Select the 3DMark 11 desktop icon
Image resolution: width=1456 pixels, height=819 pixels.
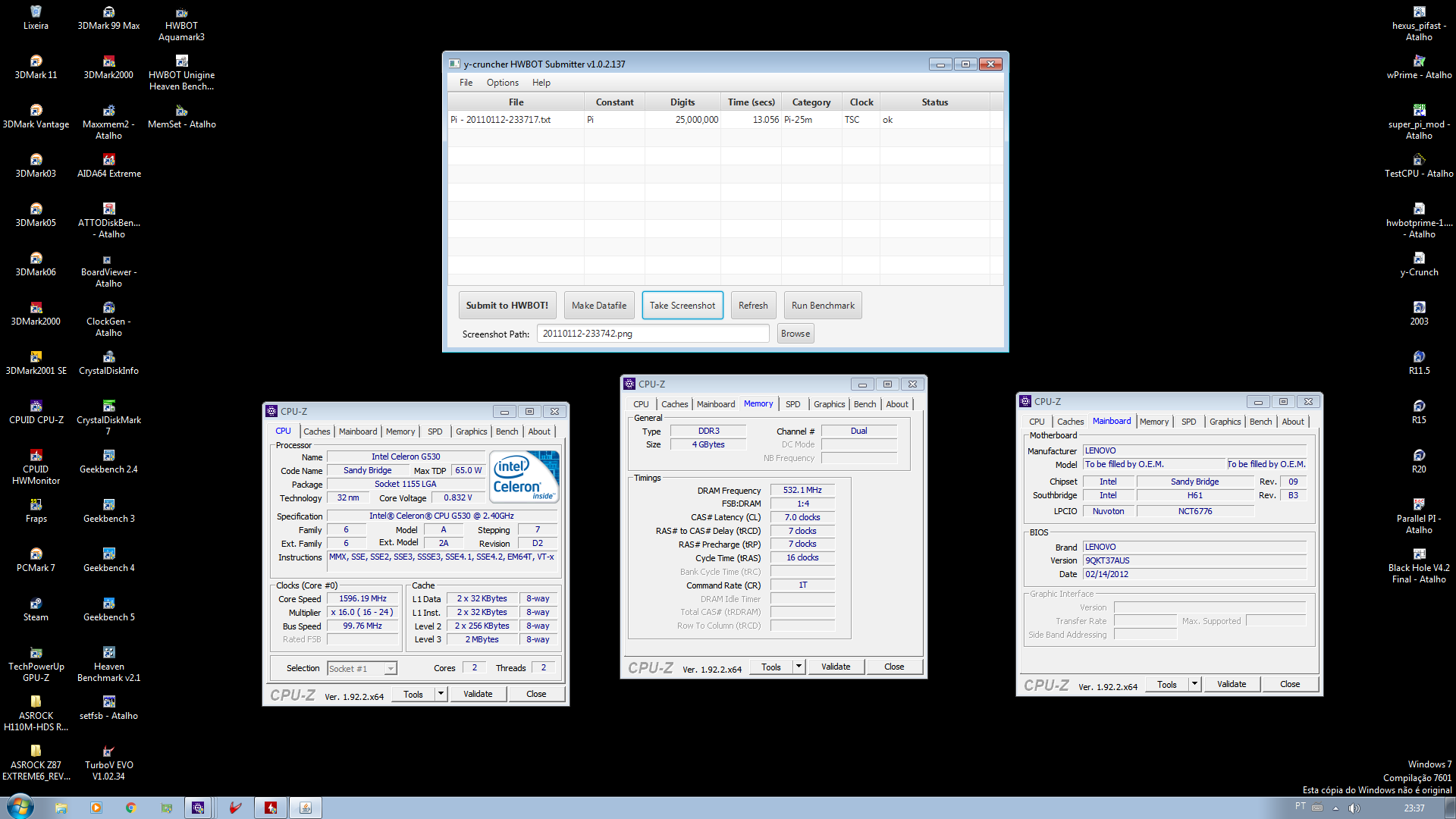click(x=36, y=67)
